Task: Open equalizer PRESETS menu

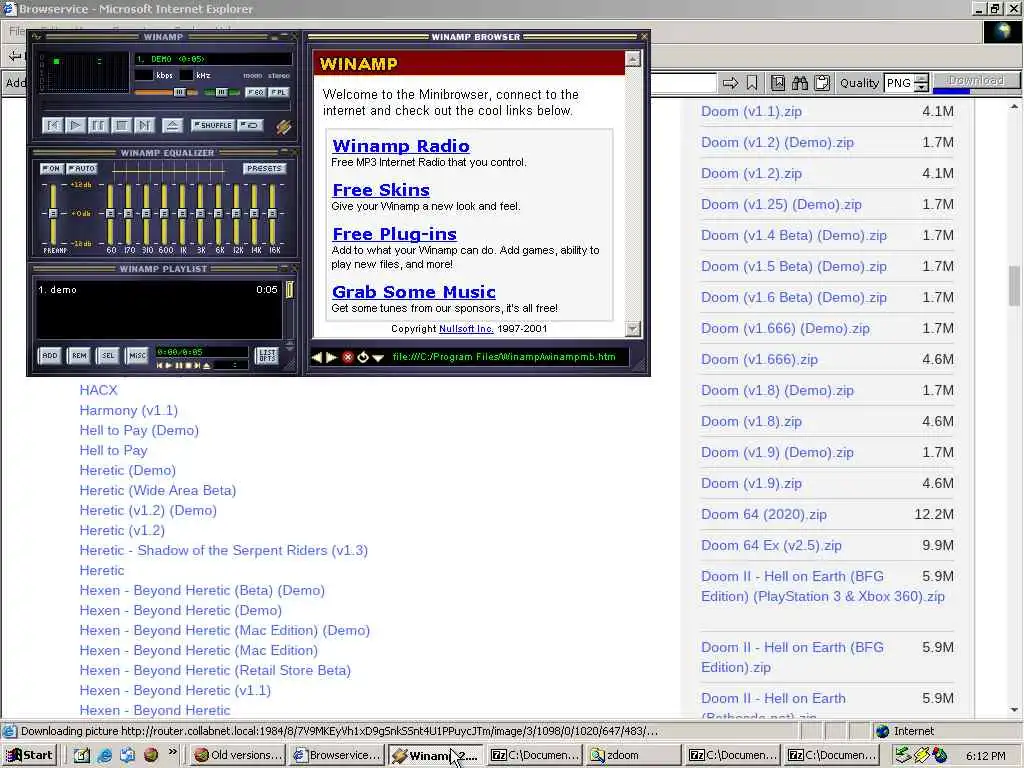Action: pyautogui.click(x=264, y=168)
